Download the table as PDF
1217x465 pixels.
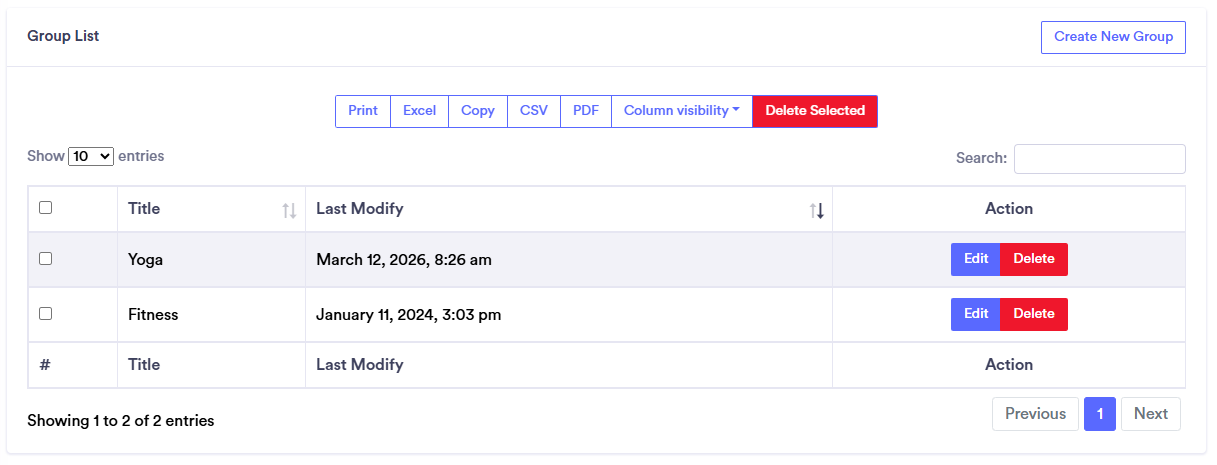click(586, 111)
